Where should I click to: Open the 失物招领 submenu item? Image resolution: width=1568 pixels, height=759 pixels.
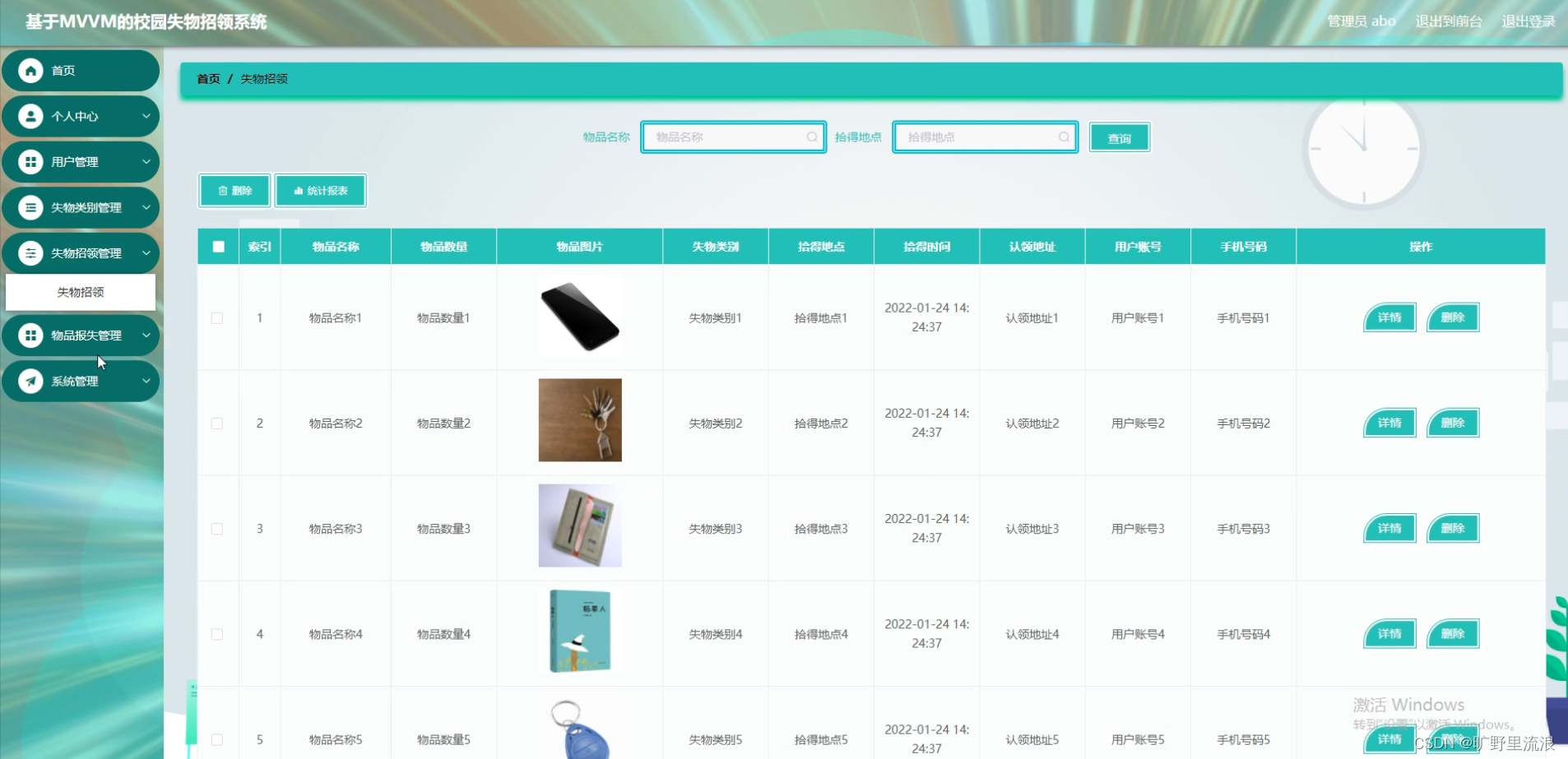point(81,291)
